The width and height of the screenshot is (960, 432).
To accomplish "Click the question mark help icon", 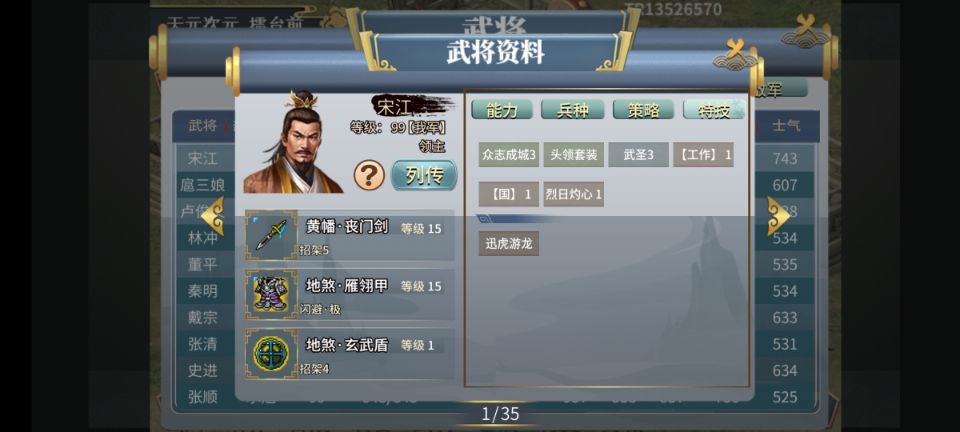I will tap(369, 176).
